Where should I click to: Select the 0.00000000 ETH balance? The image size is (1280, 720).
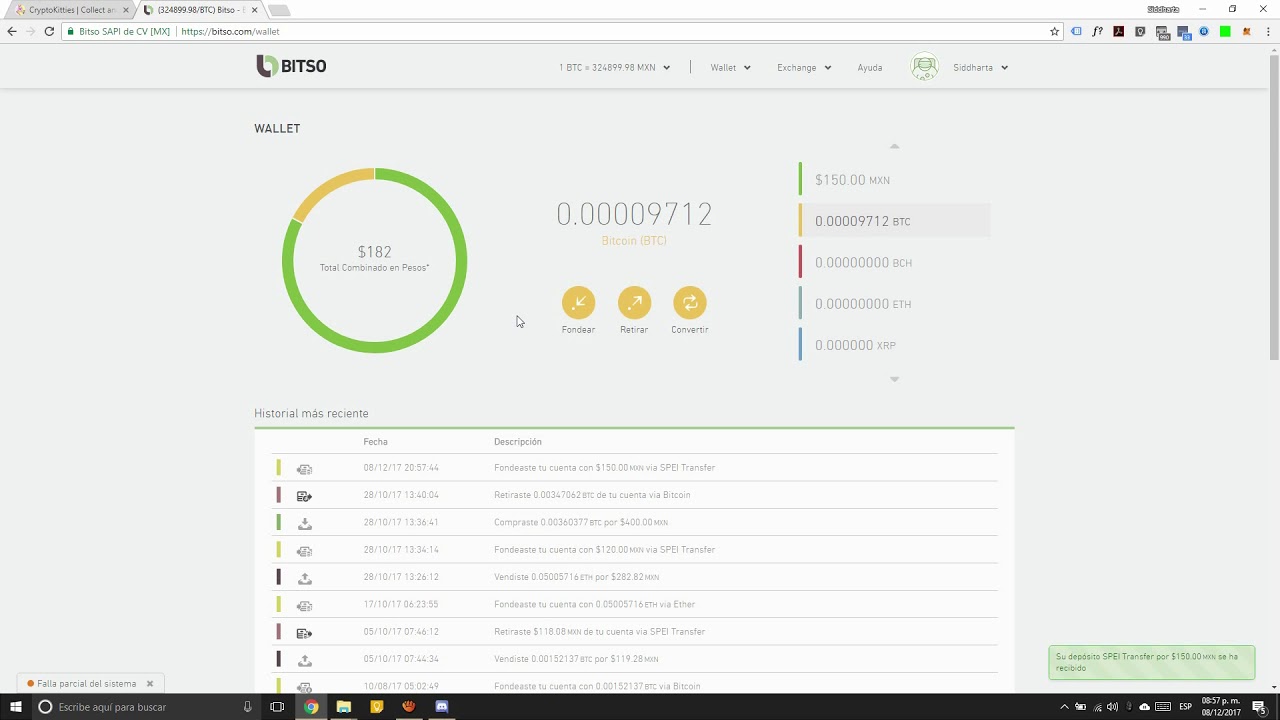point(895,304)
